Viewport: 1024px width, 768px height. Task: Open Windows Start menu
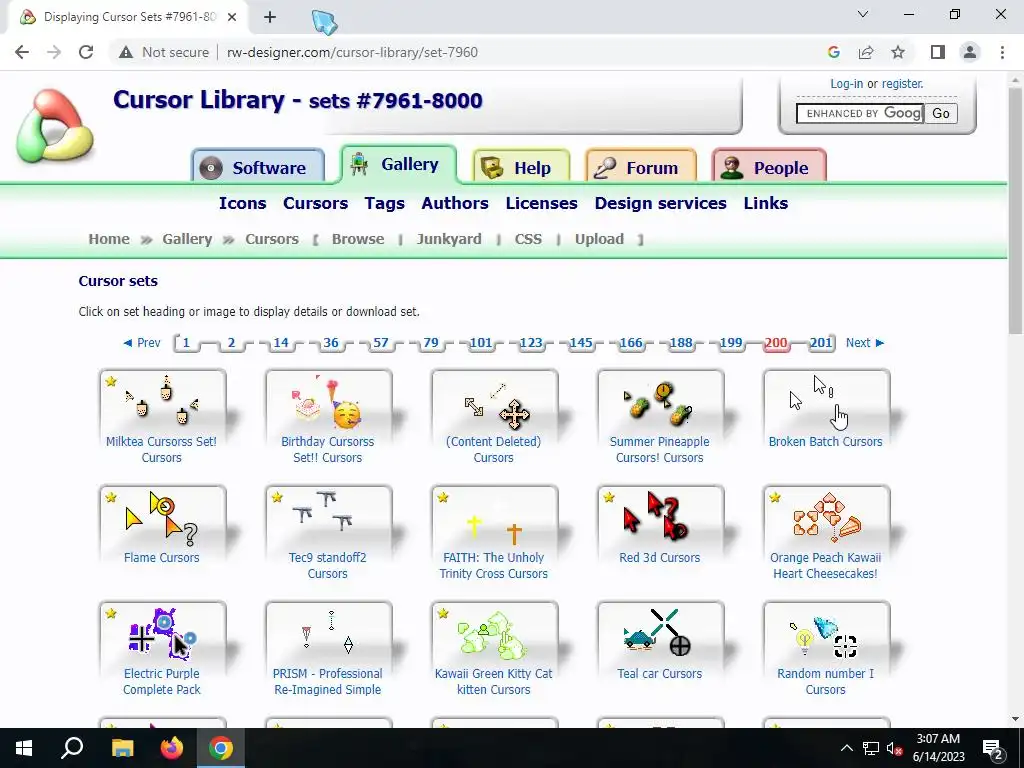point(24,748)
